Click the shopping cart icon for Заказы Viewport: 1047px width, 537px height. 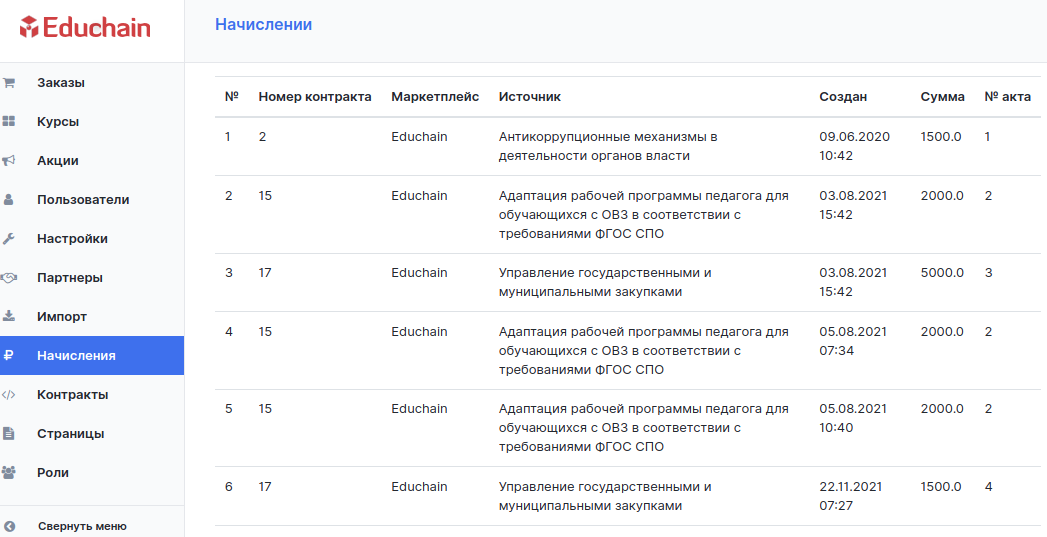point(9,83)
